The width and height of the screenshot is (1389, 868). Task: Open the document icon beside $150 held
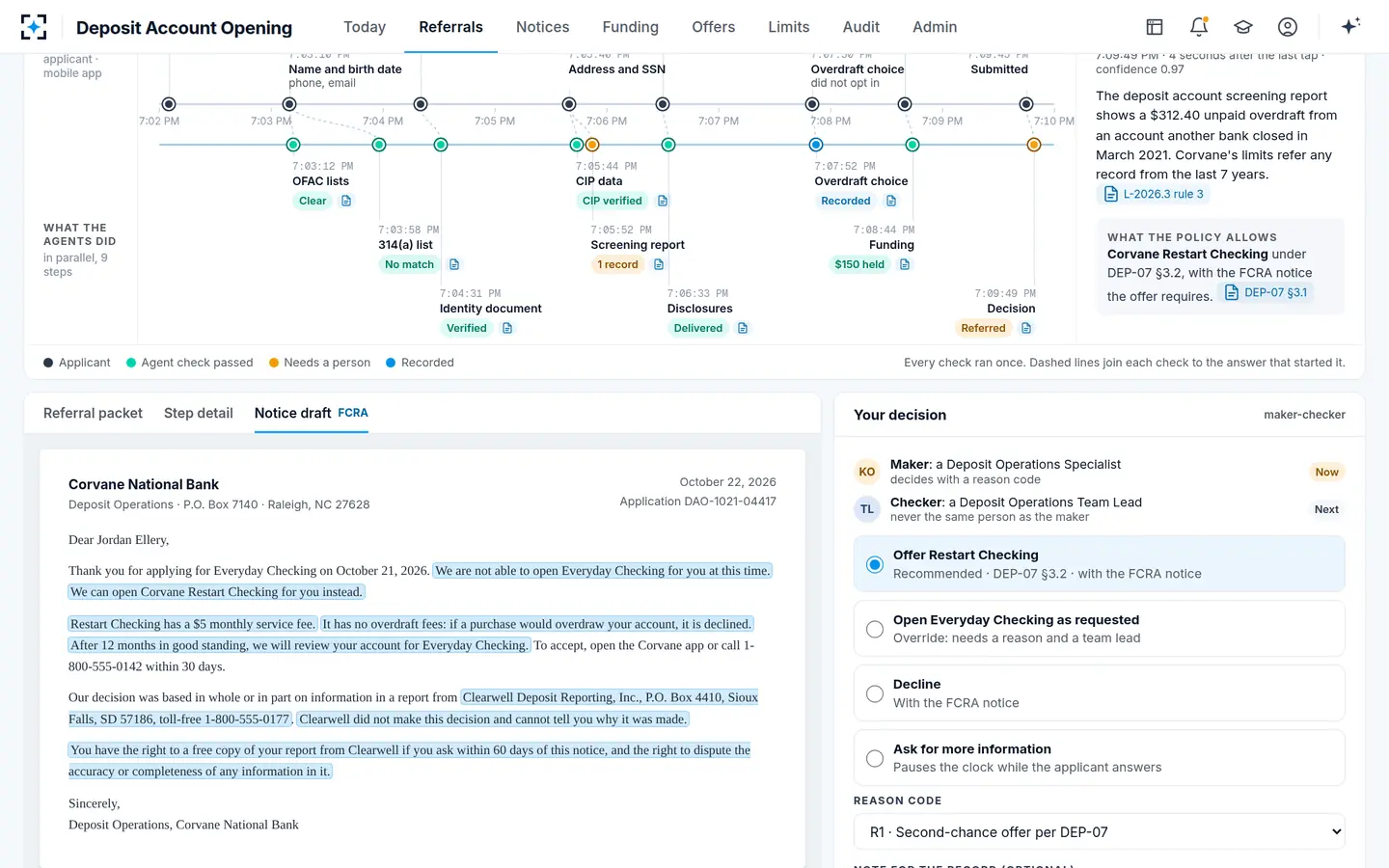905,264
